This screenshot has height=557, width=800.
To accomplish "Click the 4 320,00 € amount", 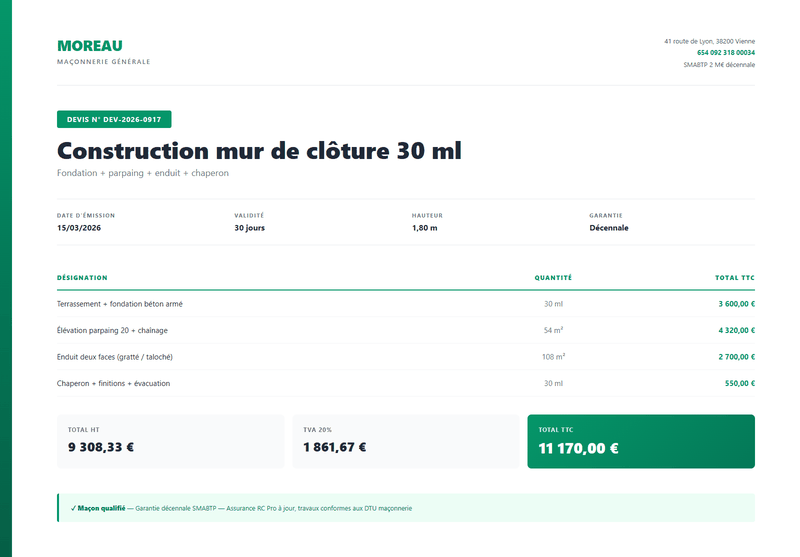I will 737,331.
